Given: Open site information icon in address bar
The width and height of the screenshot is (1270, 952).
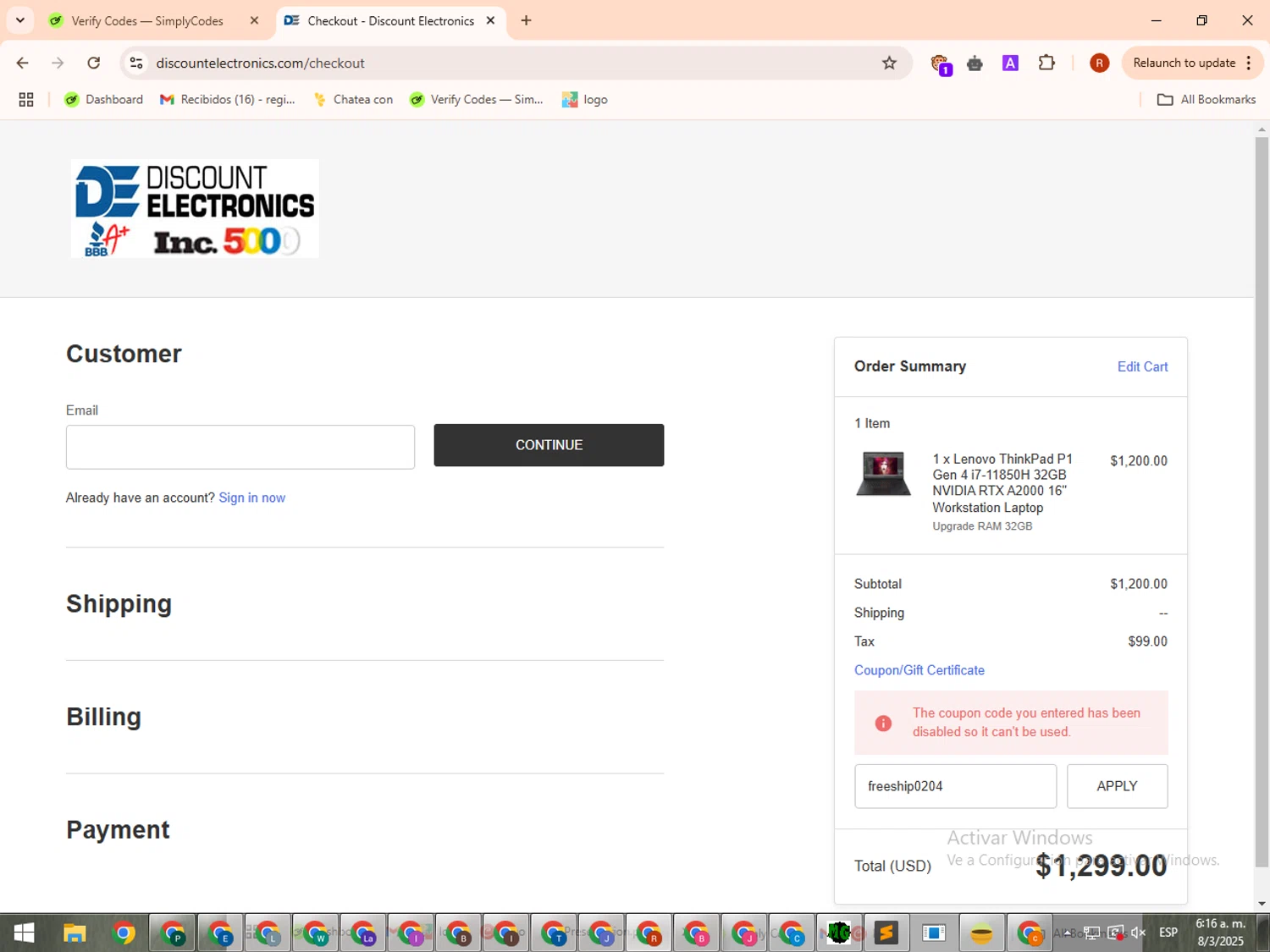Looking at the screenshot, I should click(136, 63).
